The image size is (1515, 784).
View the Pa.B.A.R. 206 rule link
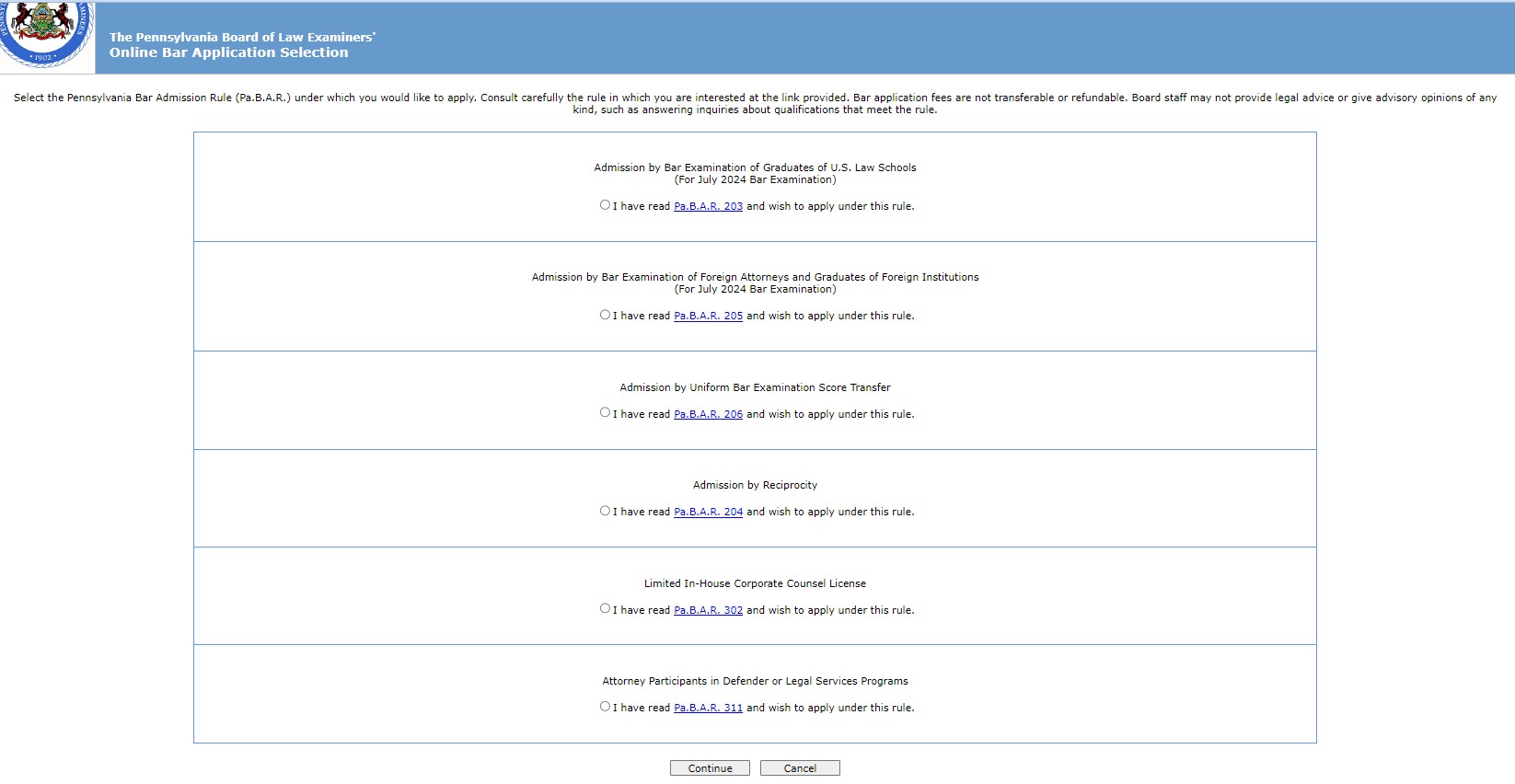coord(708,415)
